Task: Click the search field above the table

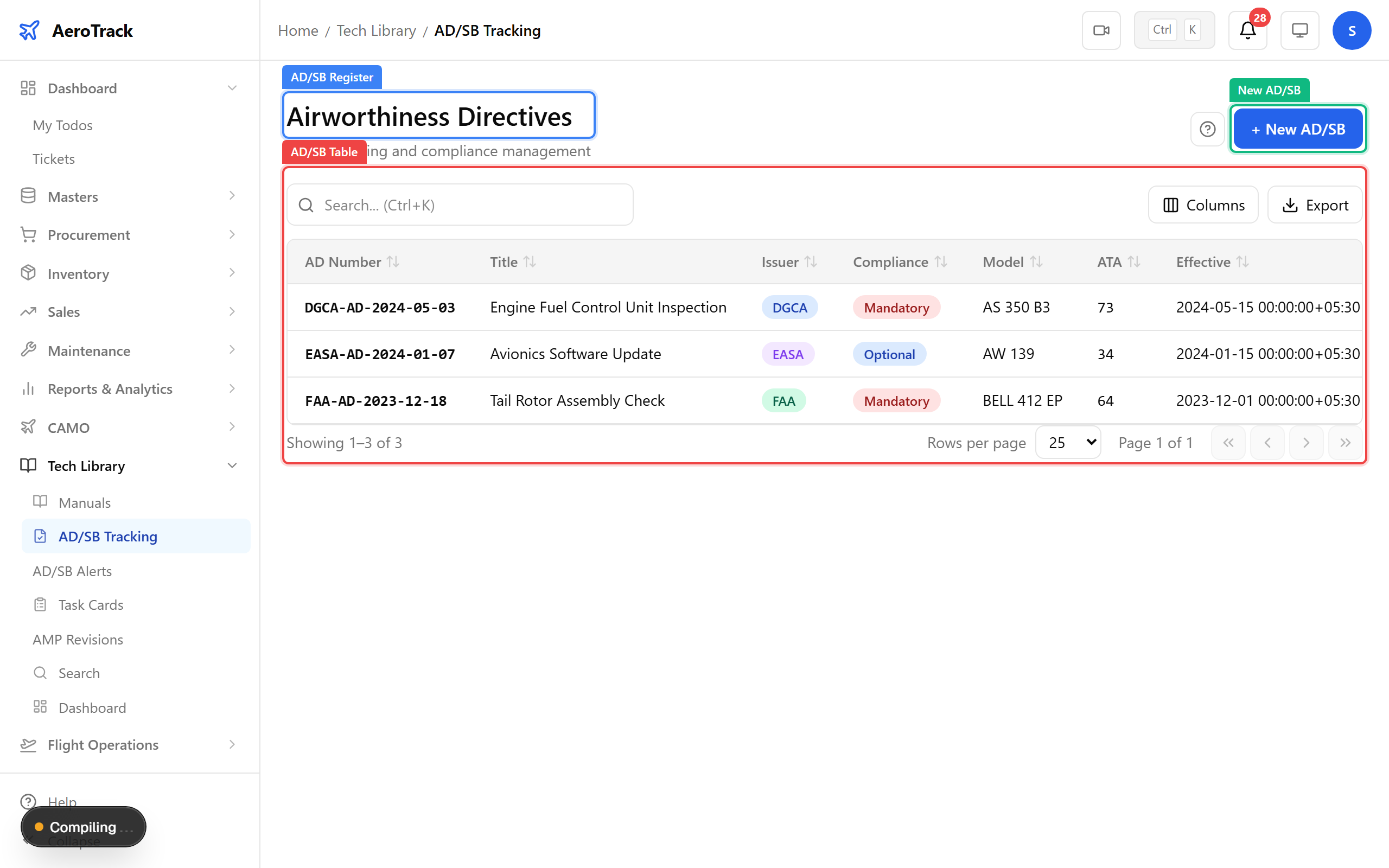Action: pyautogui.click(x=458, y=205)
